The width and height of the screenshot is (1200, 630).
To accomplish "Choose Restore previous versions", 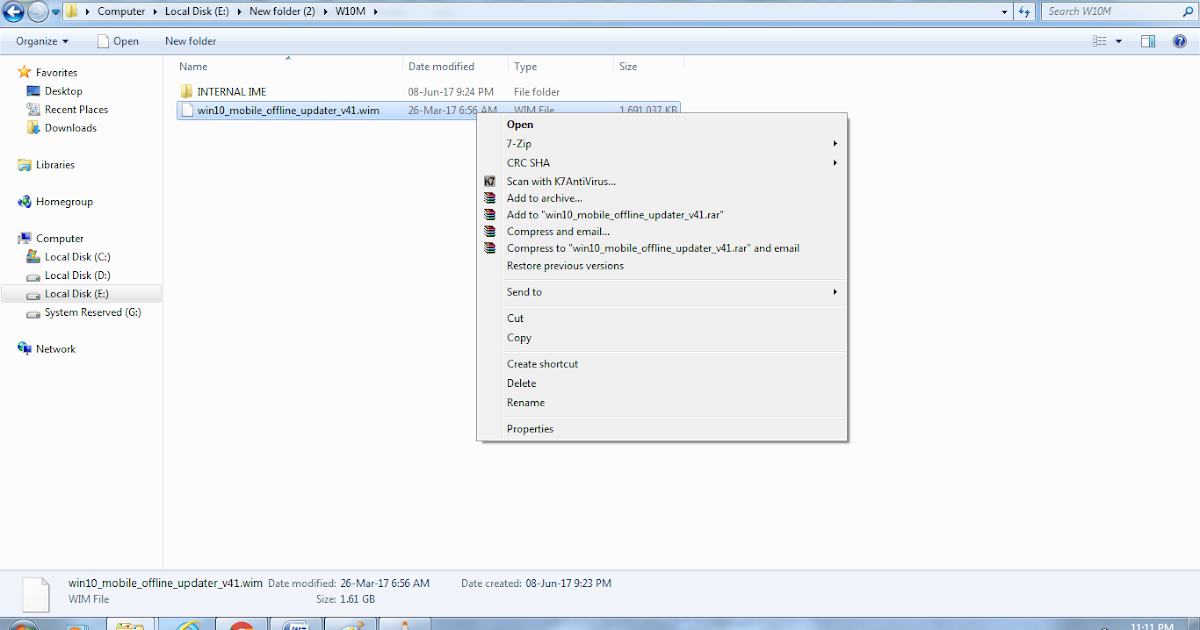I will click(x=661, y=266).
